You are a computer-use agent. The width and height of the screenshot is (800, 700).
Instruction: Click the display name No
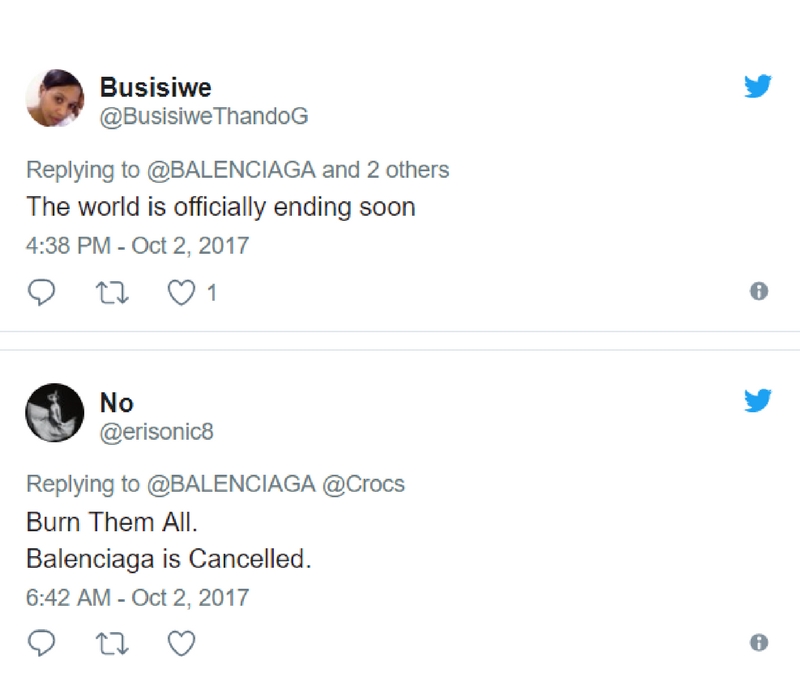tap(116, 402)
